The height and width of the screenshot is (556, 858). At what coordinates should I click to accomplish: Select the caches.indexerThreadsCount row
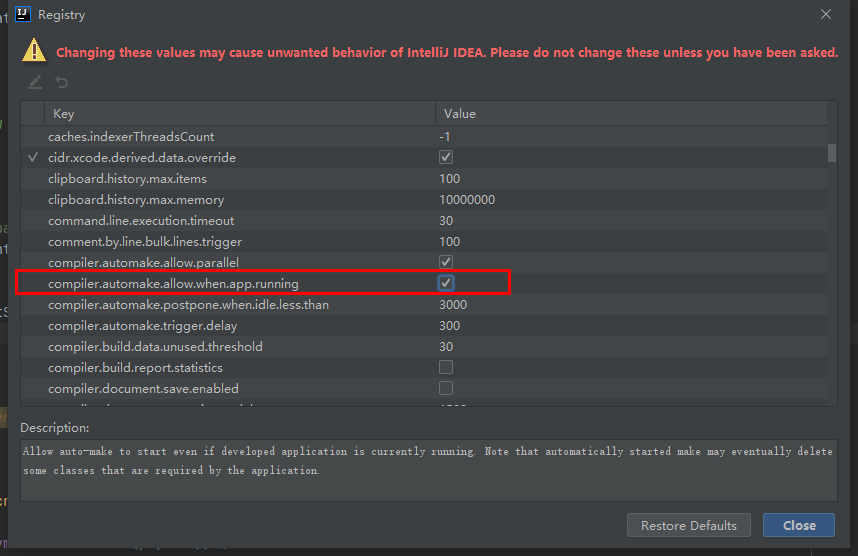coord(424,136)
